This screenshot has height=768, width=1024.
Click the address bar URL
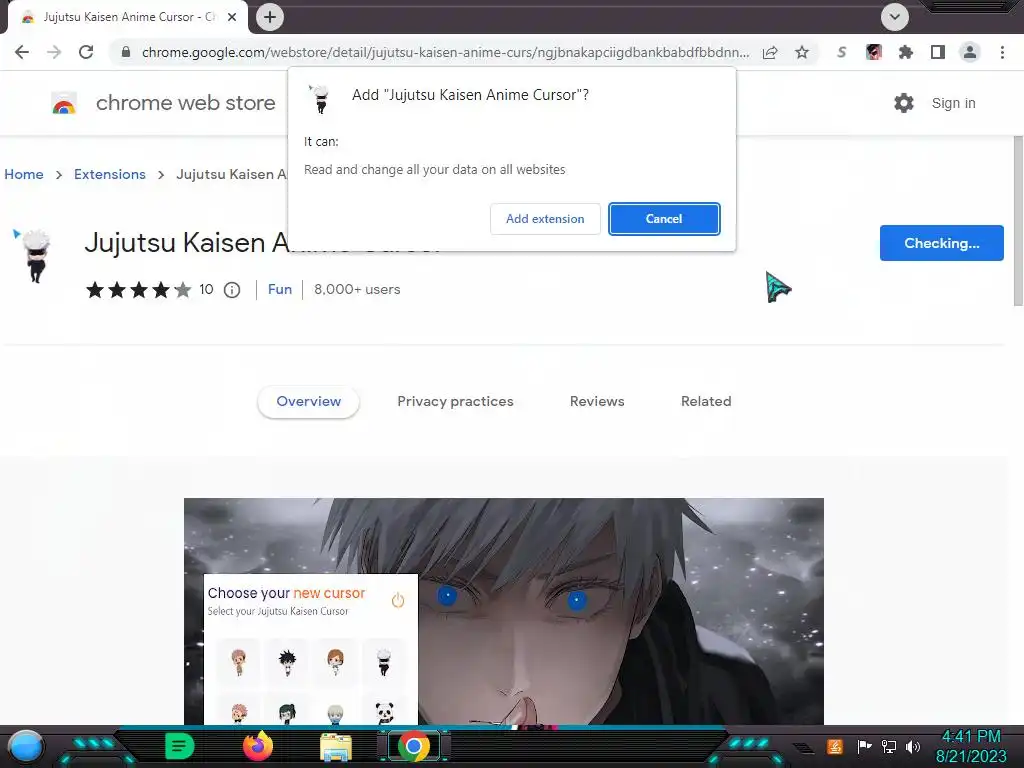445,52
